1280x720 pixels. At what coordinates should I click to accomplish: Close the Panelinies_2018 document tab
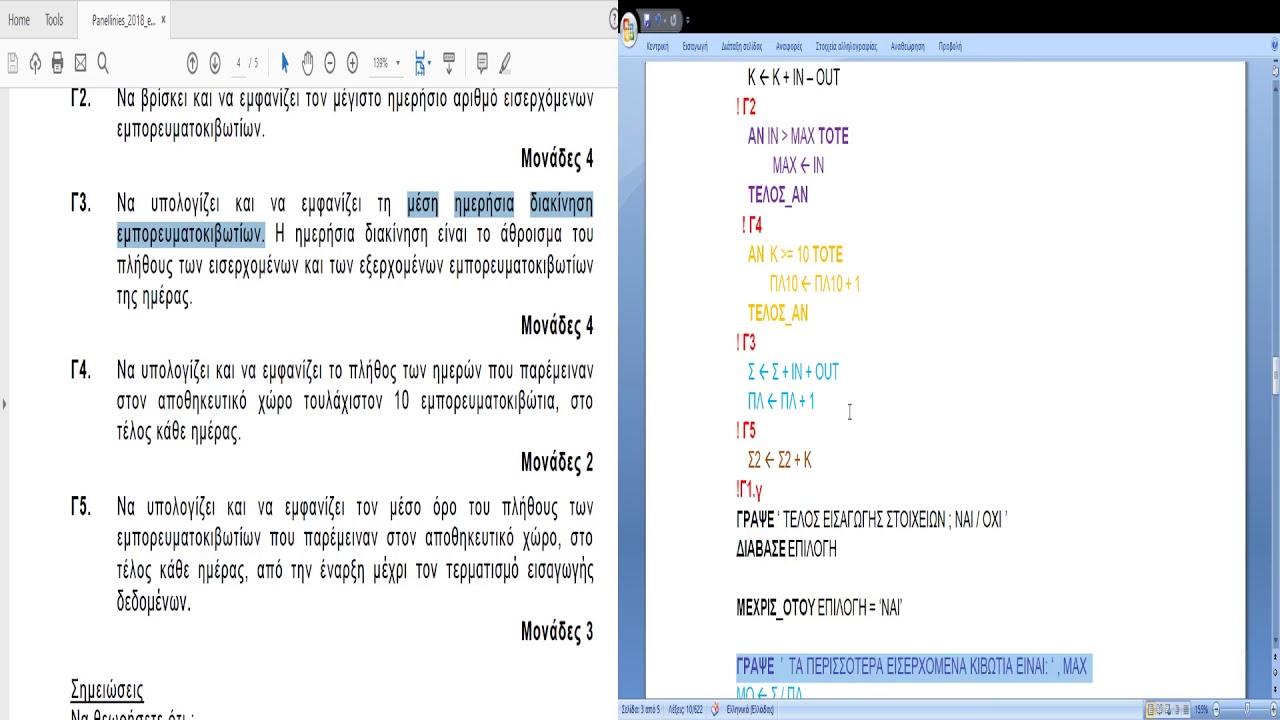[163, 20]
